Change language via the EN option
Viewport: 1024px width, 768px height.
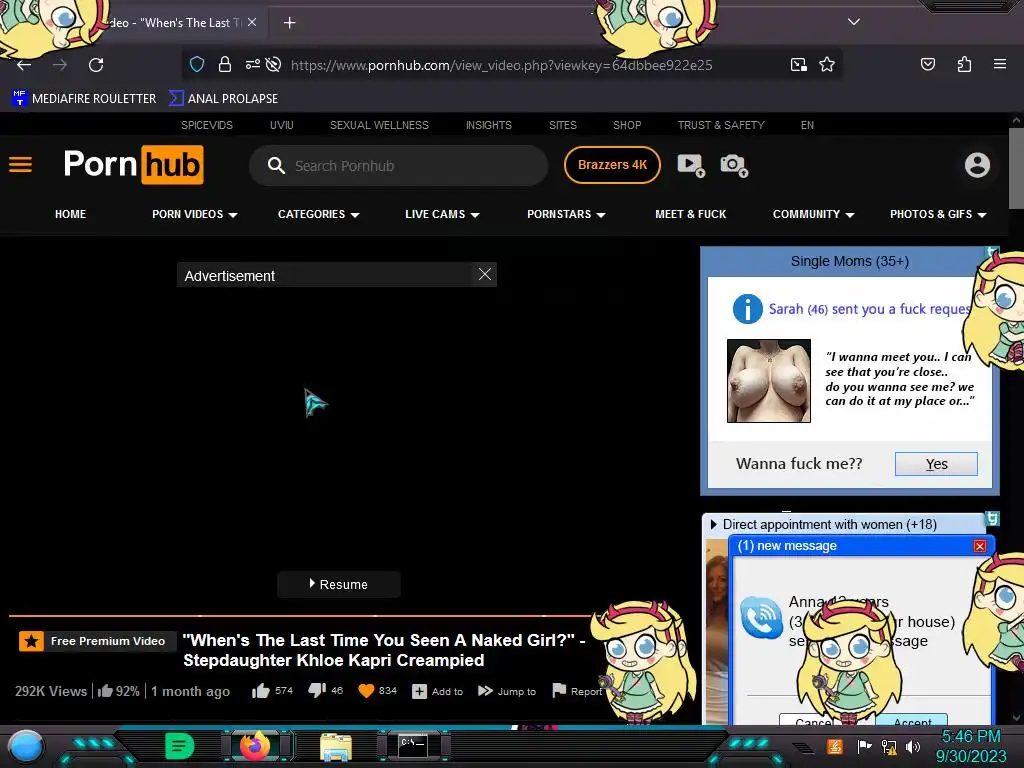pos(807,125)
